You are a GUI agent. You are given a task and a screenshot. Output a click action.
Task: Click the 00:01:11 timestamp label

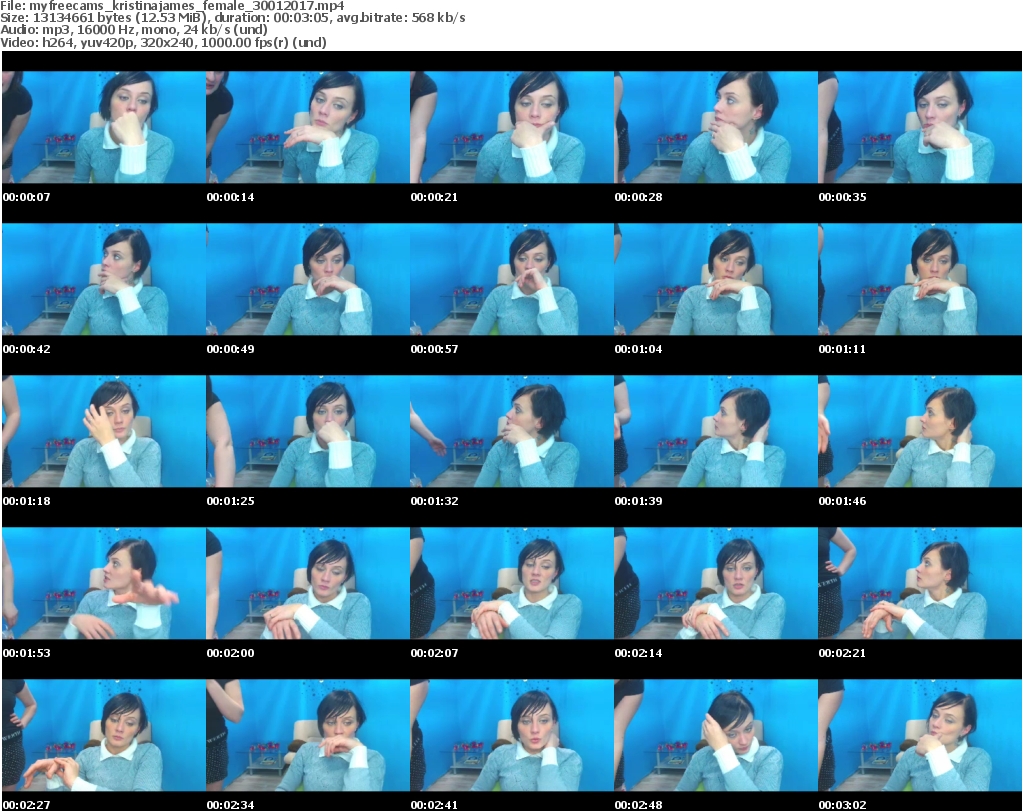842,349
